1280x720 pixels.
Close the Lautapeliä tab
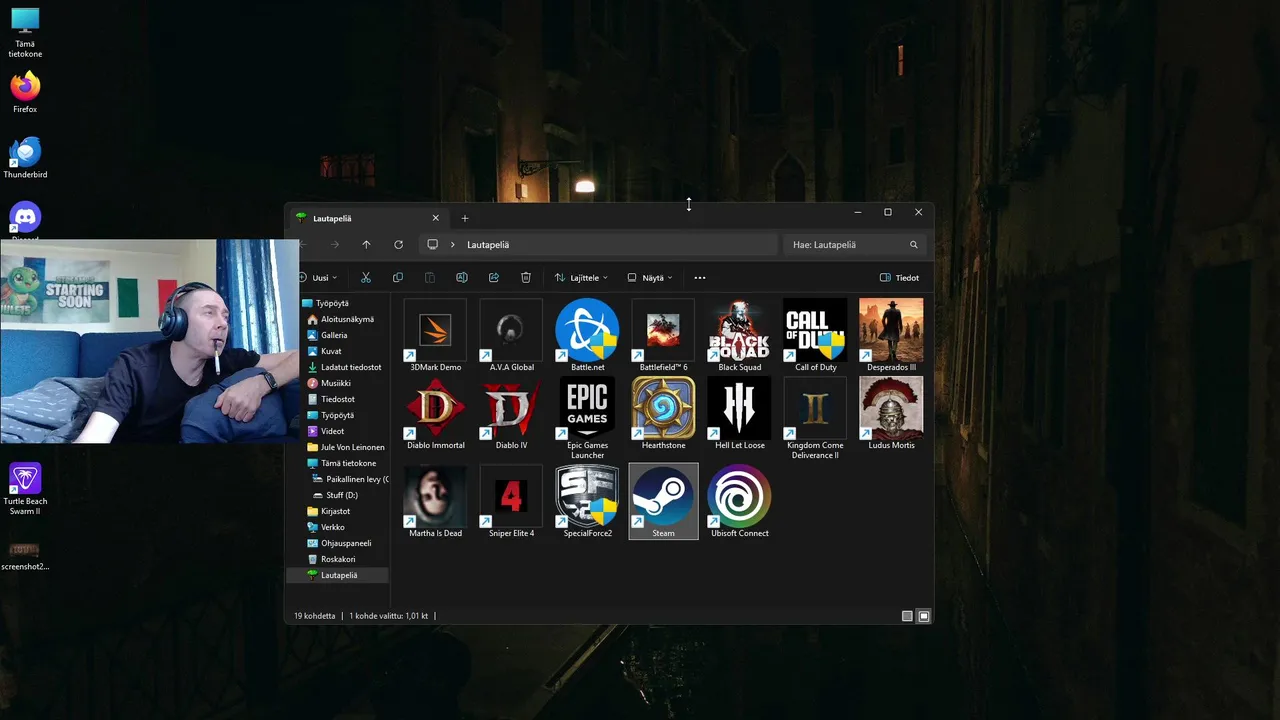pyautogui.click(x=435, y=218)
